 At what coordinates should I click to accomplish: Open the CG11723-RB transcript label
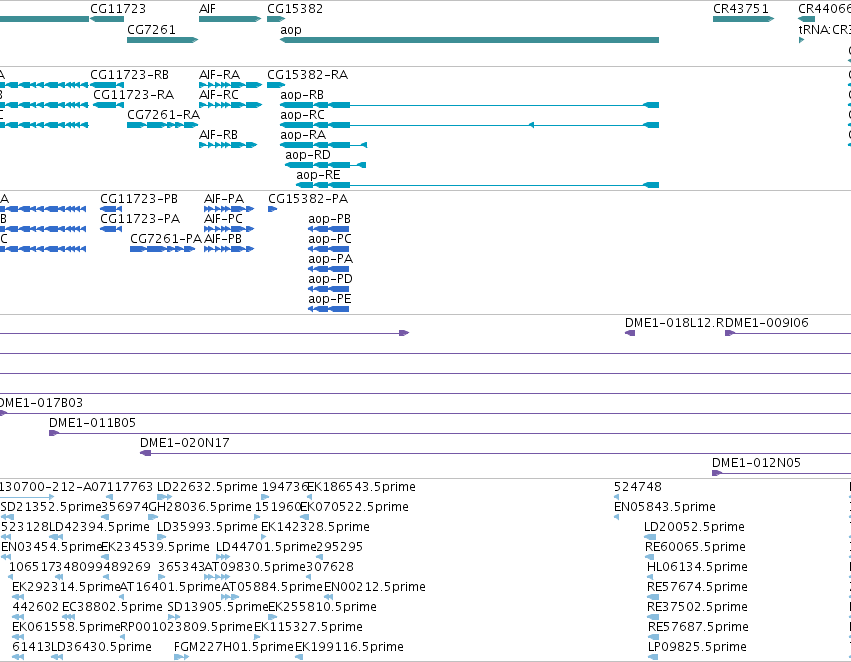tap(129, 74)
